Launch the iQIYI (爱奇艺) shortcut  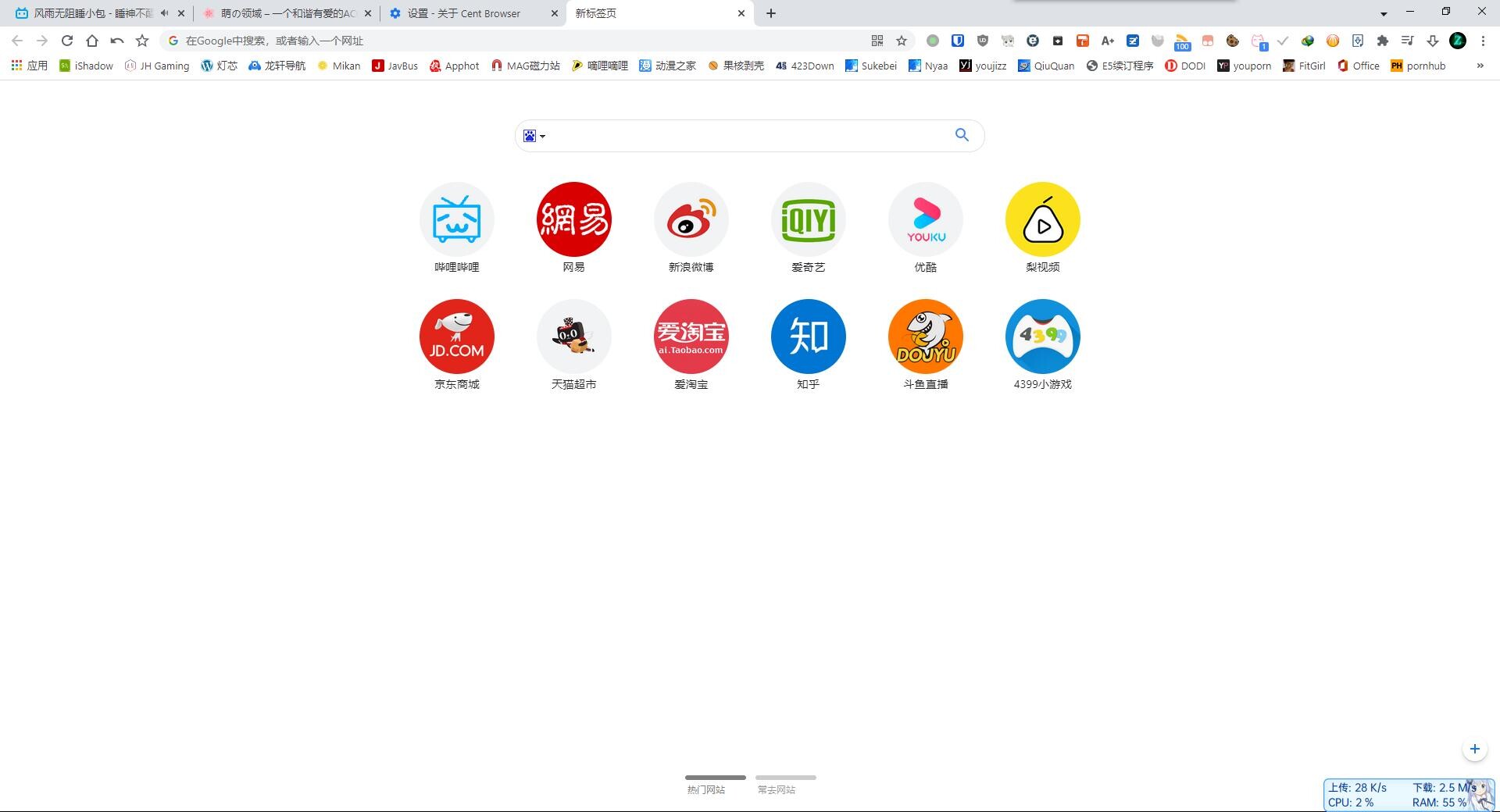(x=809, y=219)
